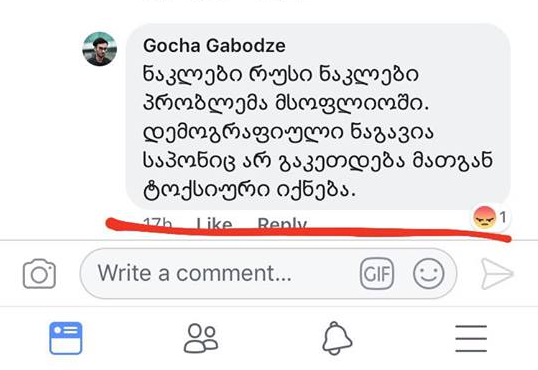This screenshot has width=538, height=370.
Task: Open the camera photo attachment icon
Action: pos(39,274)
